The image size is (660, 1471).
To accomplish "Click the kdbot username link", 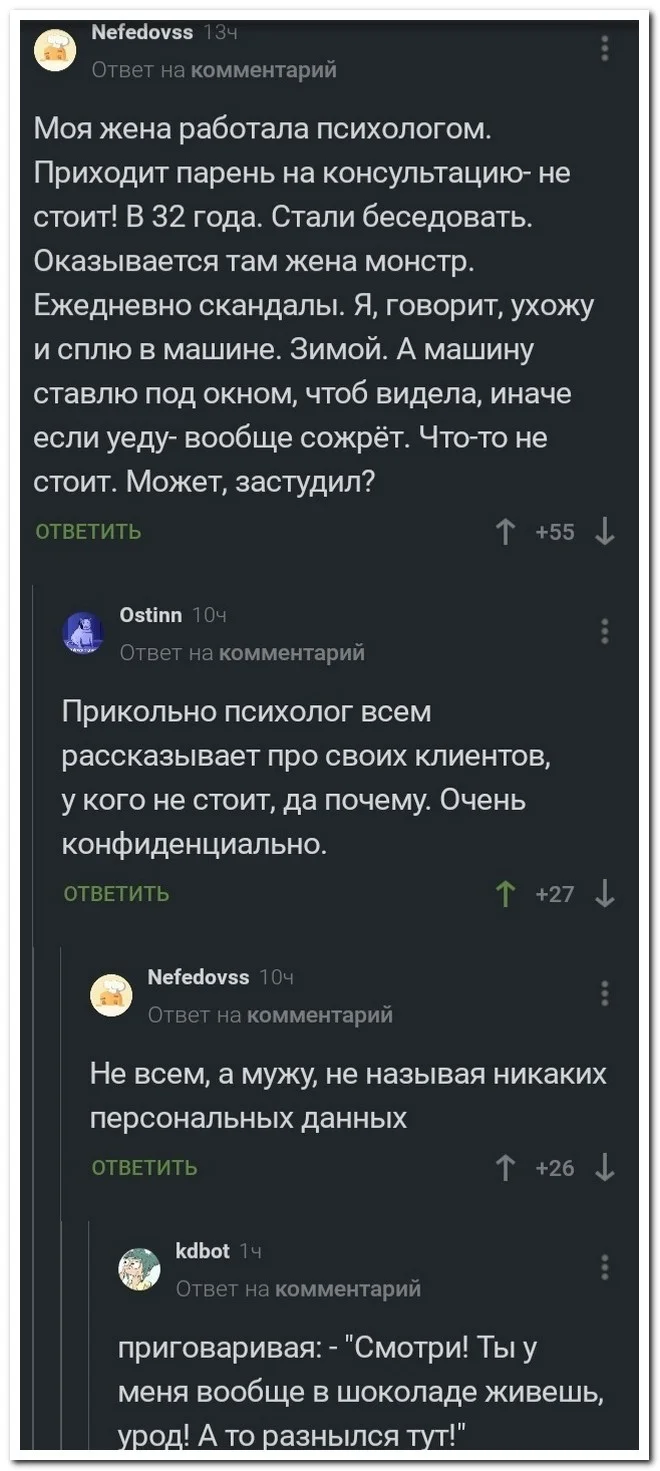I will click(202, 1251).
